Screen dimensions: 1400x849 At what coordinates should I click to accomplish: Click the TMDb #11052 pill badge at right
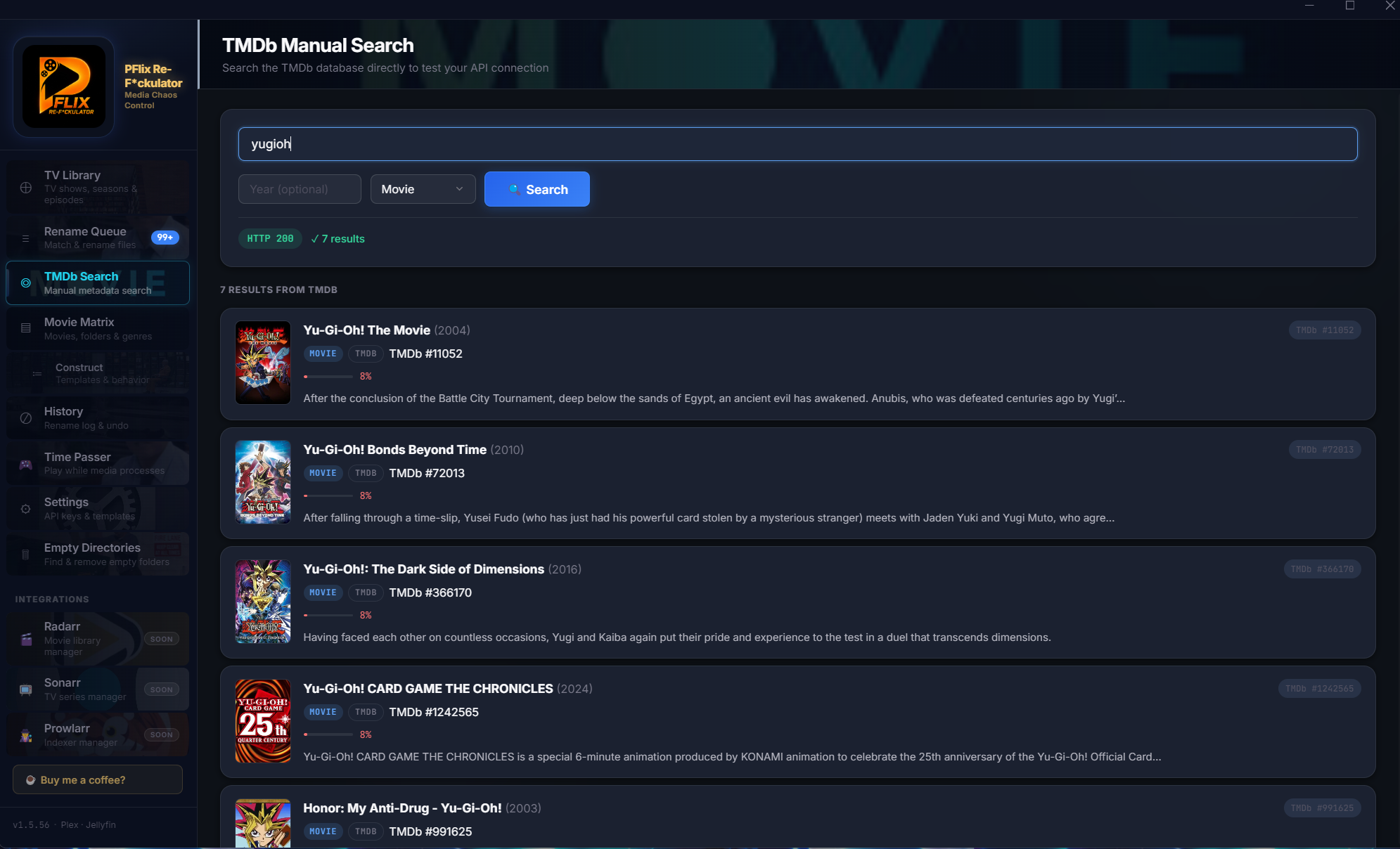click(1325, 330)
